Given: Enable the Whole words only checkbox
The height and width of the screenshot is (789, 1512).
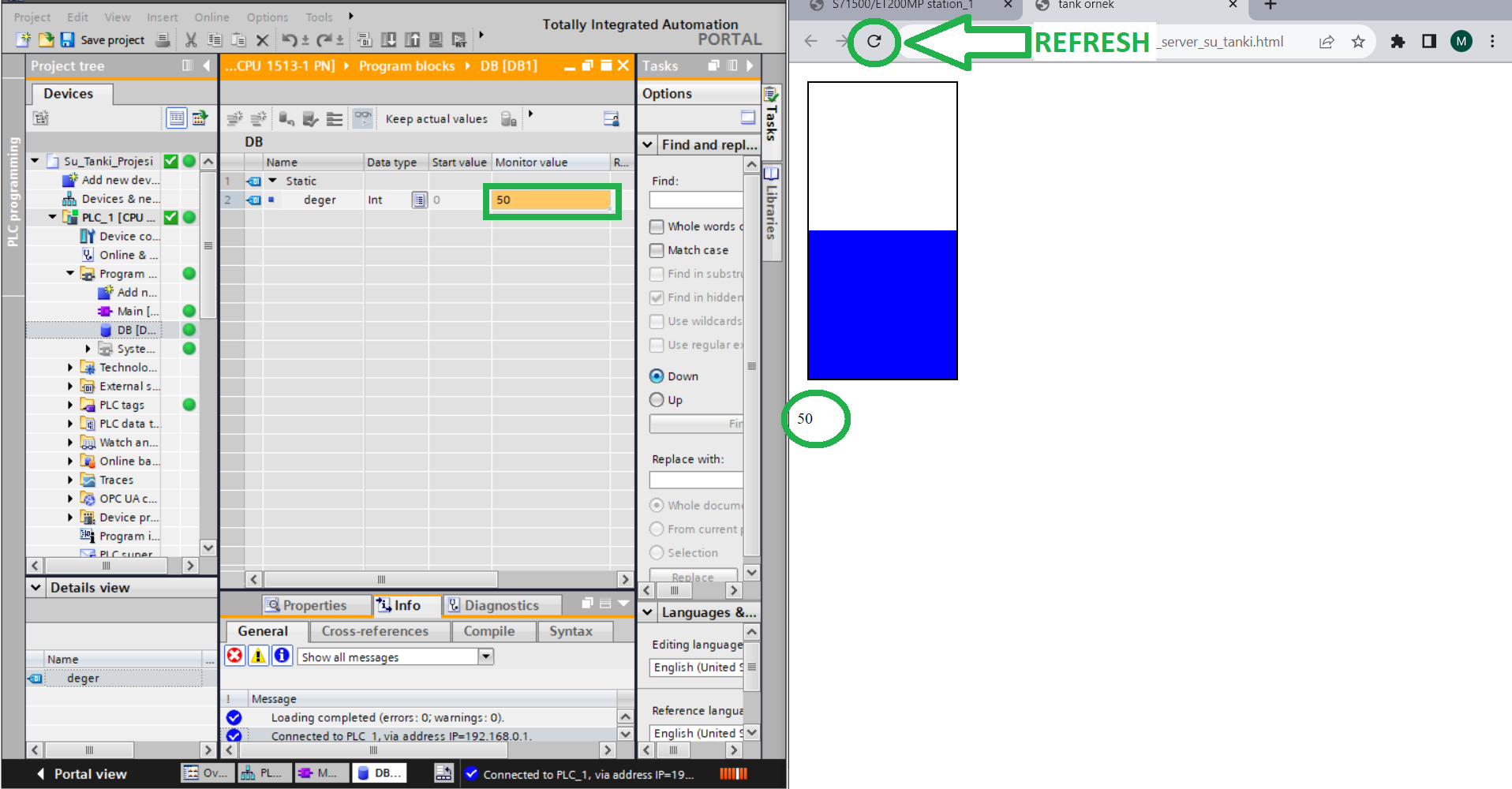Looking at the screenshot, I should [x=657, y=226].
